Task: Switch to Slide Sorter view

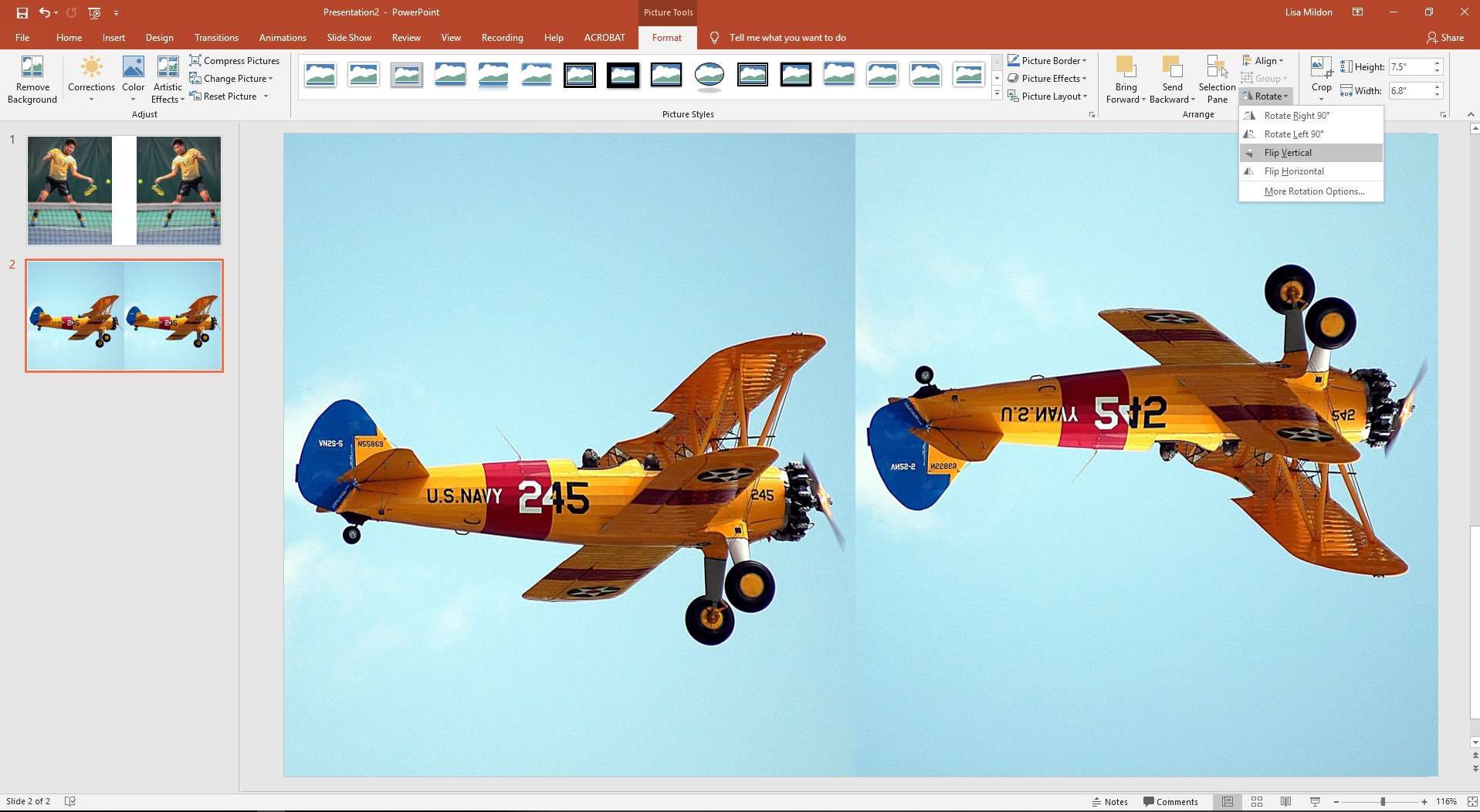Action: (1256, 802)
